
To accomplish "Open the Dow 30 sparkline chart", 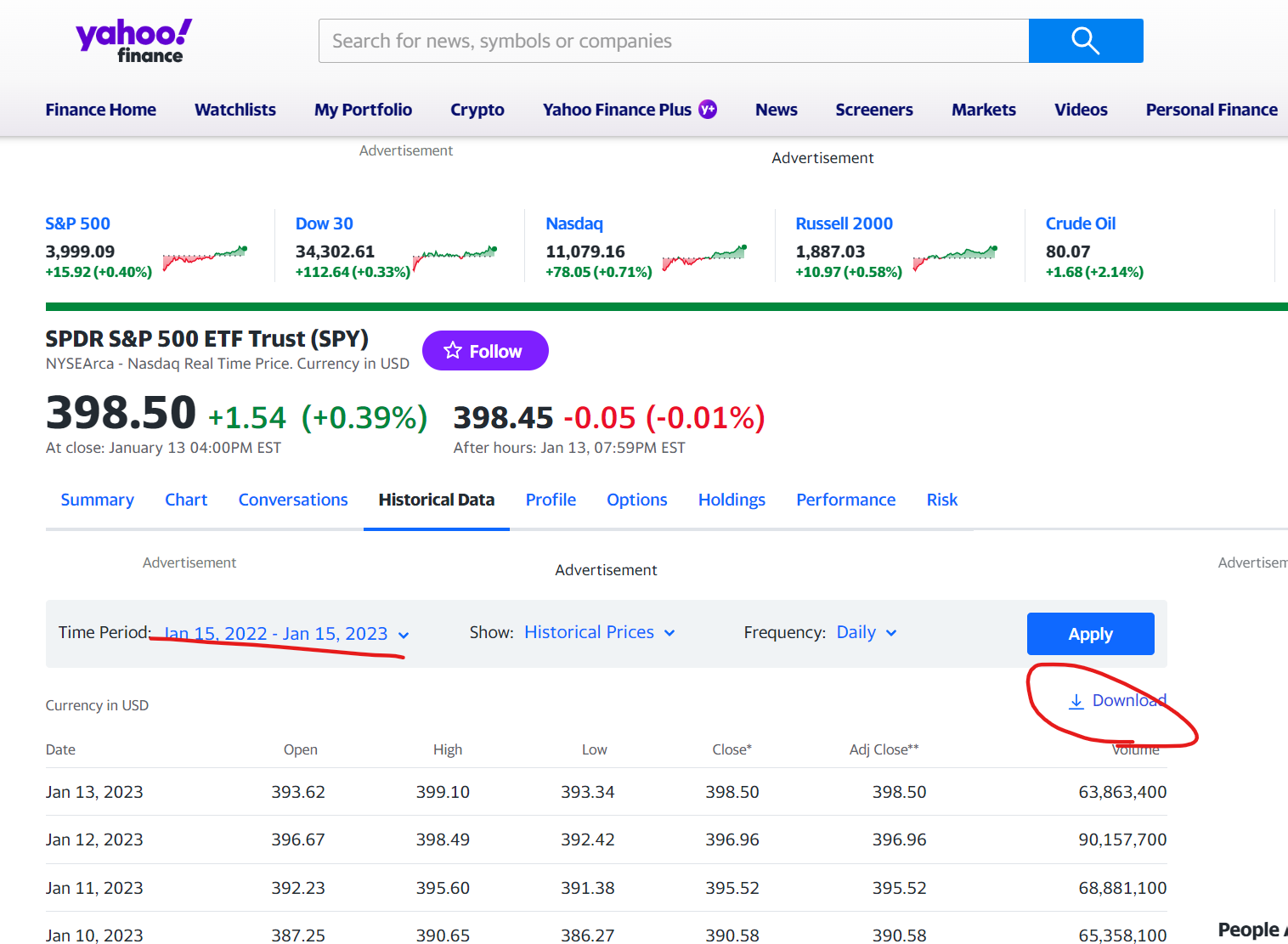I will [x=455, y=257].
